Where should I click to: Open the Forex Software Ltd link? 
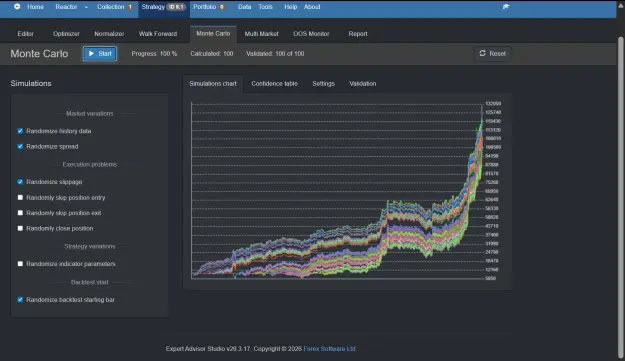[329, 349]
